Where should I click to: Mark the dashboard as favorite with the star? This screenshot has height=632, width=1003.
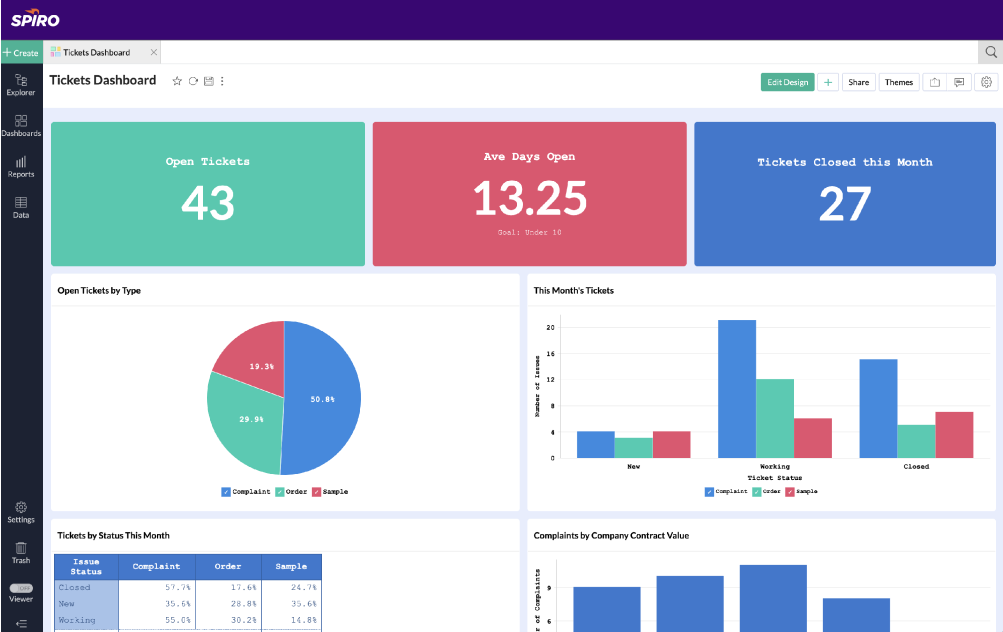pyautogui.click(x=177, y=81)
